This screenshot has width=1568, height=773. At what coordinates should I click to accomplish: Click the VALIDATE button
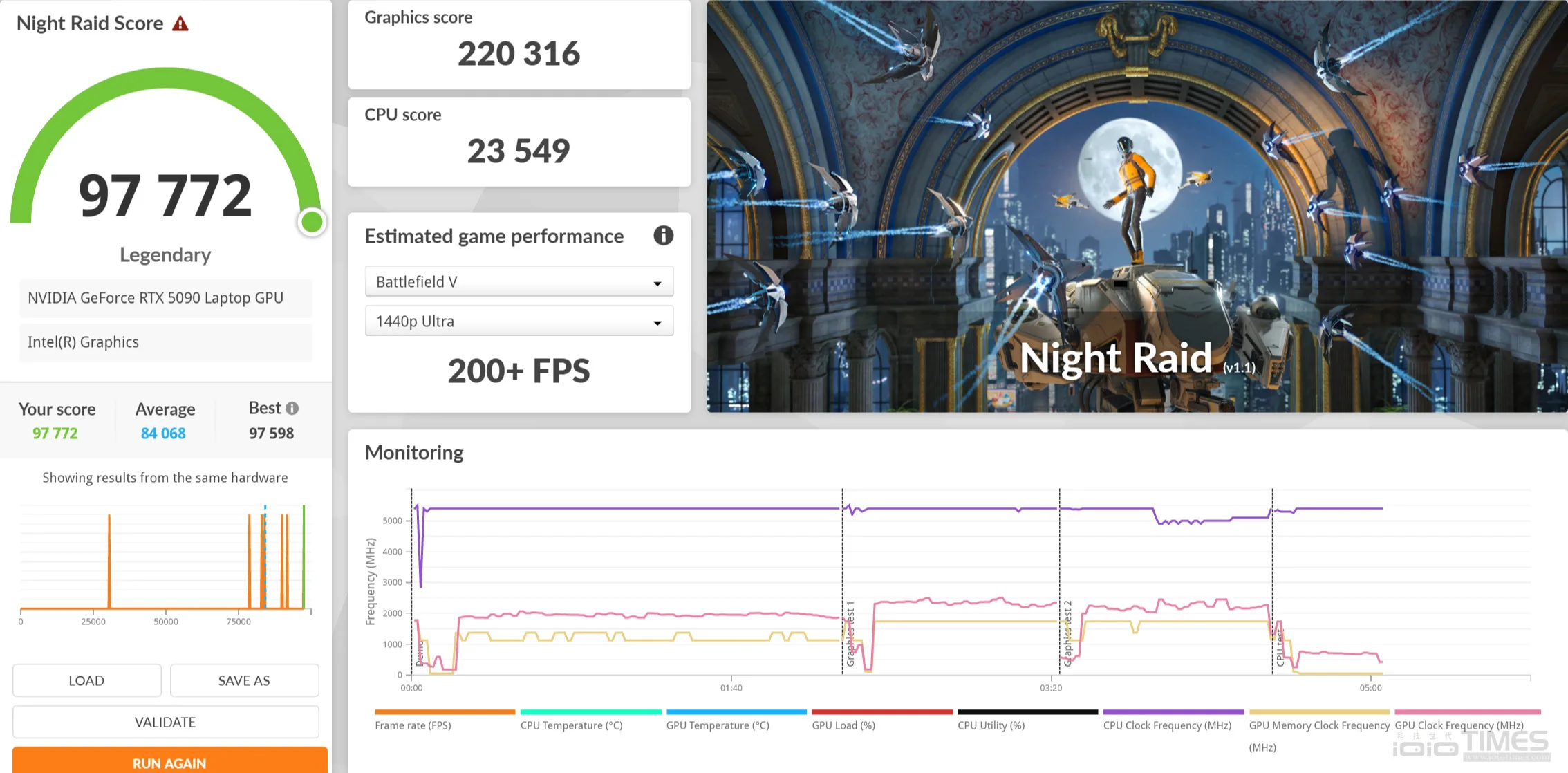pos(165,722)
